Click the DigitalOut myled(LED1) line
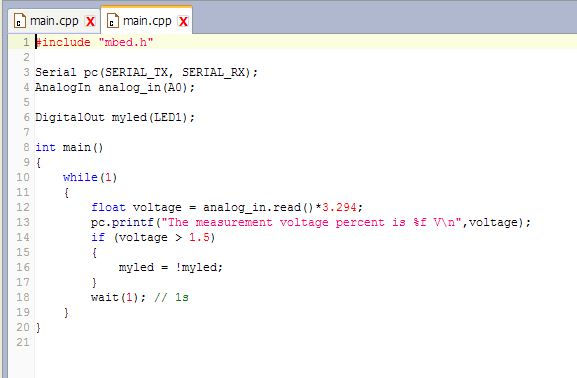Viewport: 577px width, 378px height. pyautogui.click(x=115, y=117)
